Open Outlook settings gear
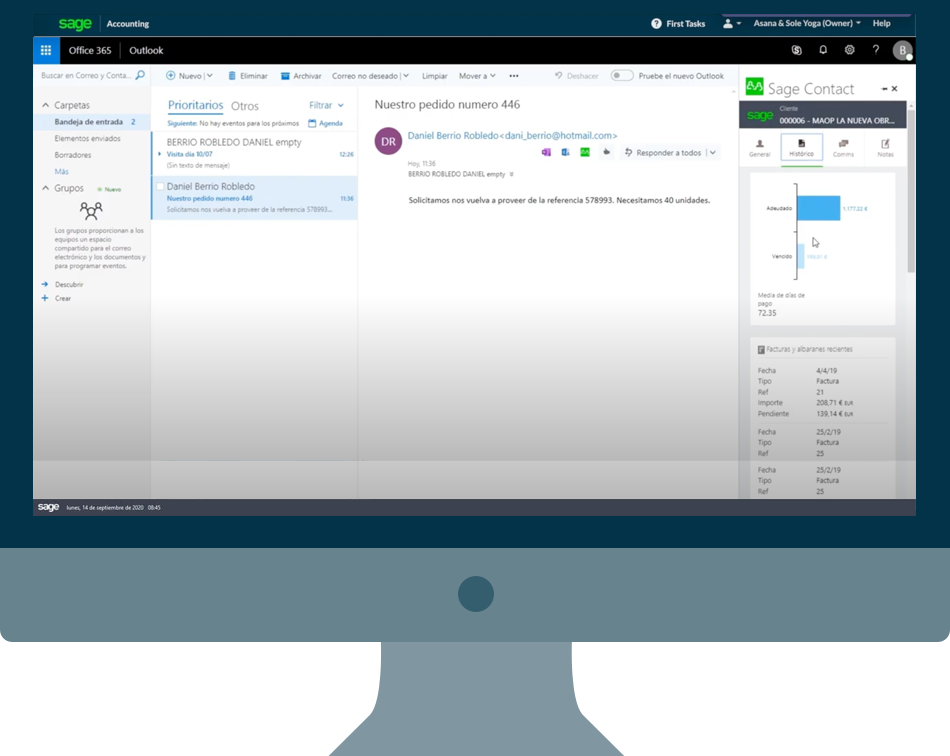Image resolution: width=950 pixels, height=756 pixels. [x=849, y=50]
